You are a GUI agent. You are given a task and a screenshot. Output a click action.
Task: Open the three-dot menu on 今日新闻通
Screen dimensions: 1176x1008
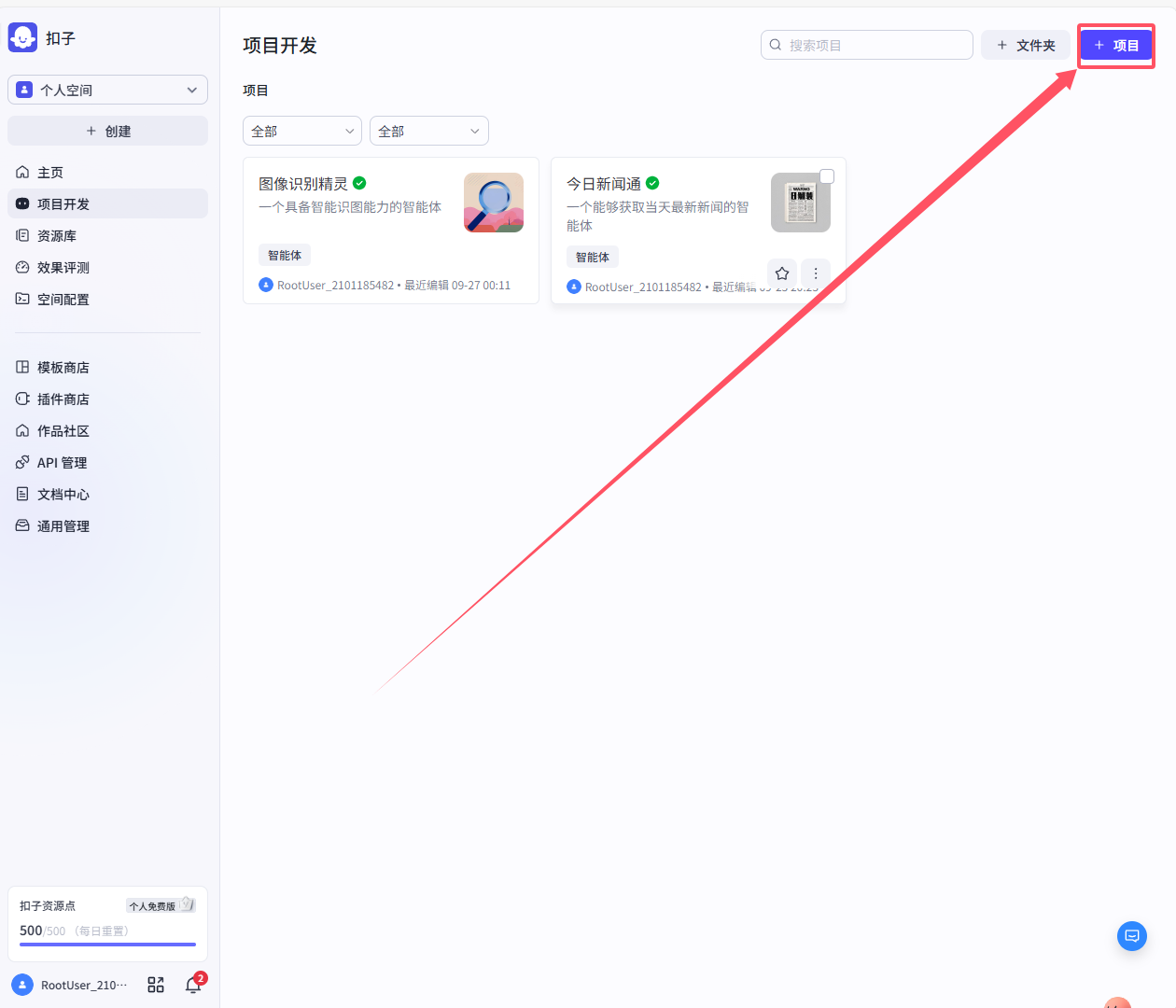point(816,273)
